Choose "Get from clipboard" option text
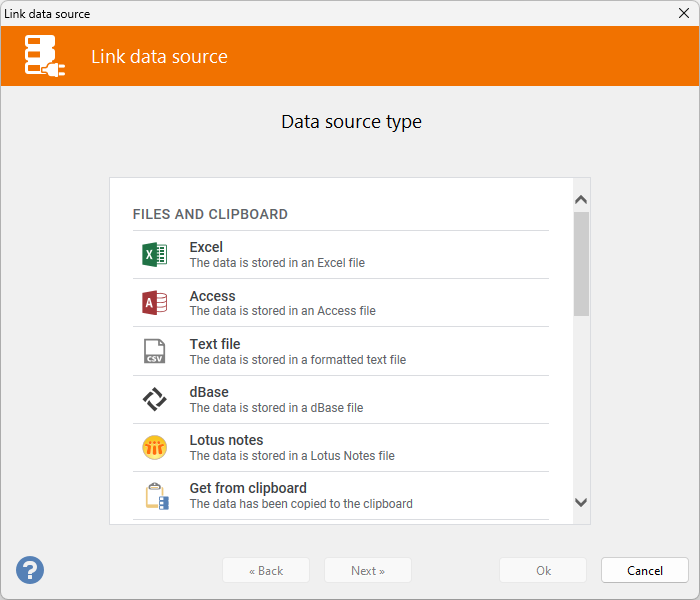700x600 pixels. pyautogui.click(x=248, y=488)
